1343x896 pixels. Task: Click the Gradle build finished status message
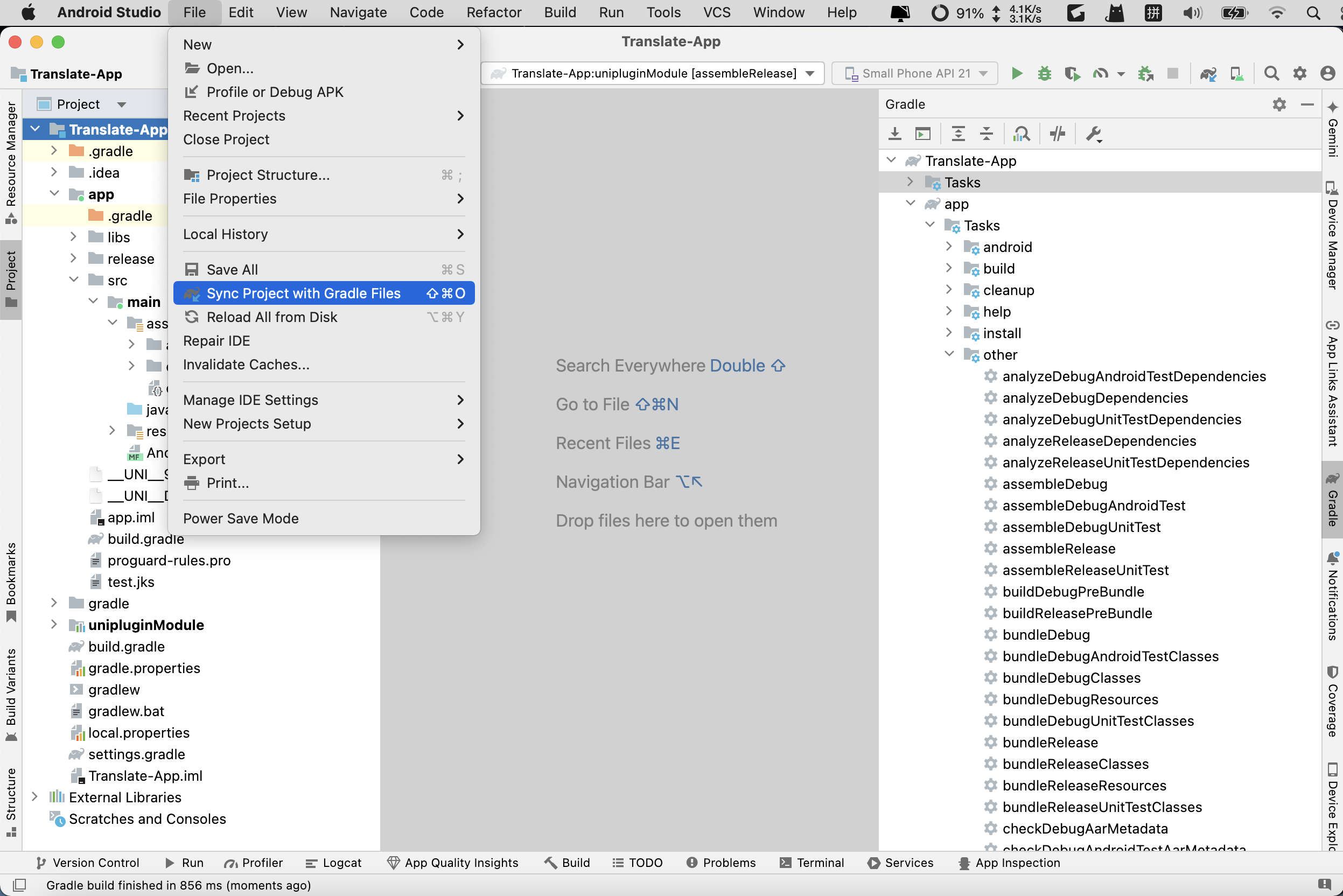coord(178,885)
